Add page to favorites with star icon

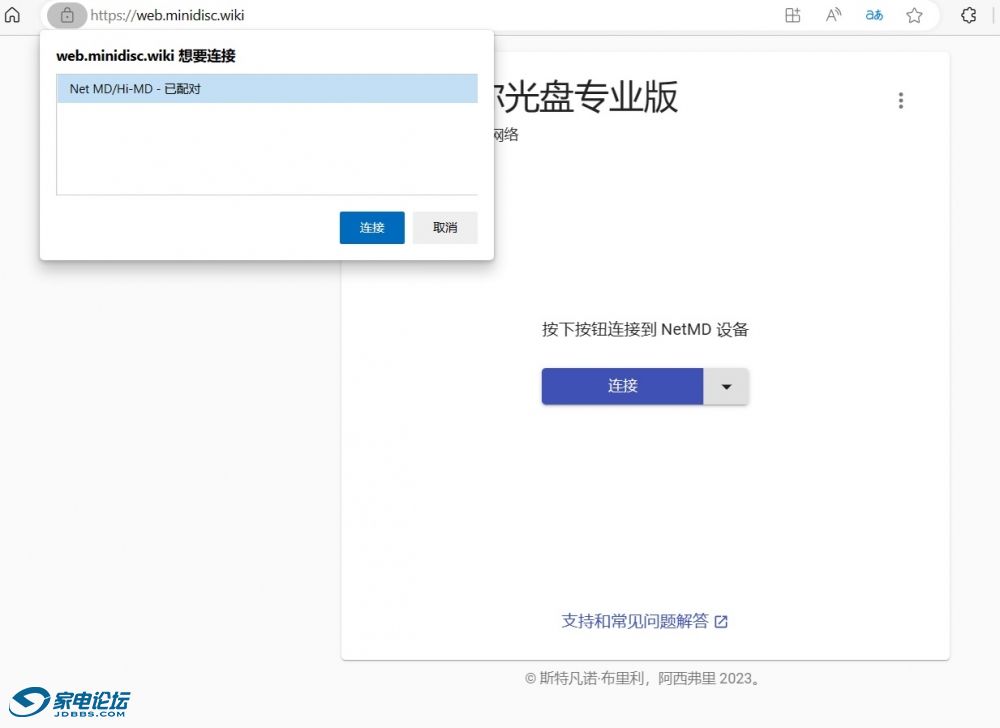point(914,15)
